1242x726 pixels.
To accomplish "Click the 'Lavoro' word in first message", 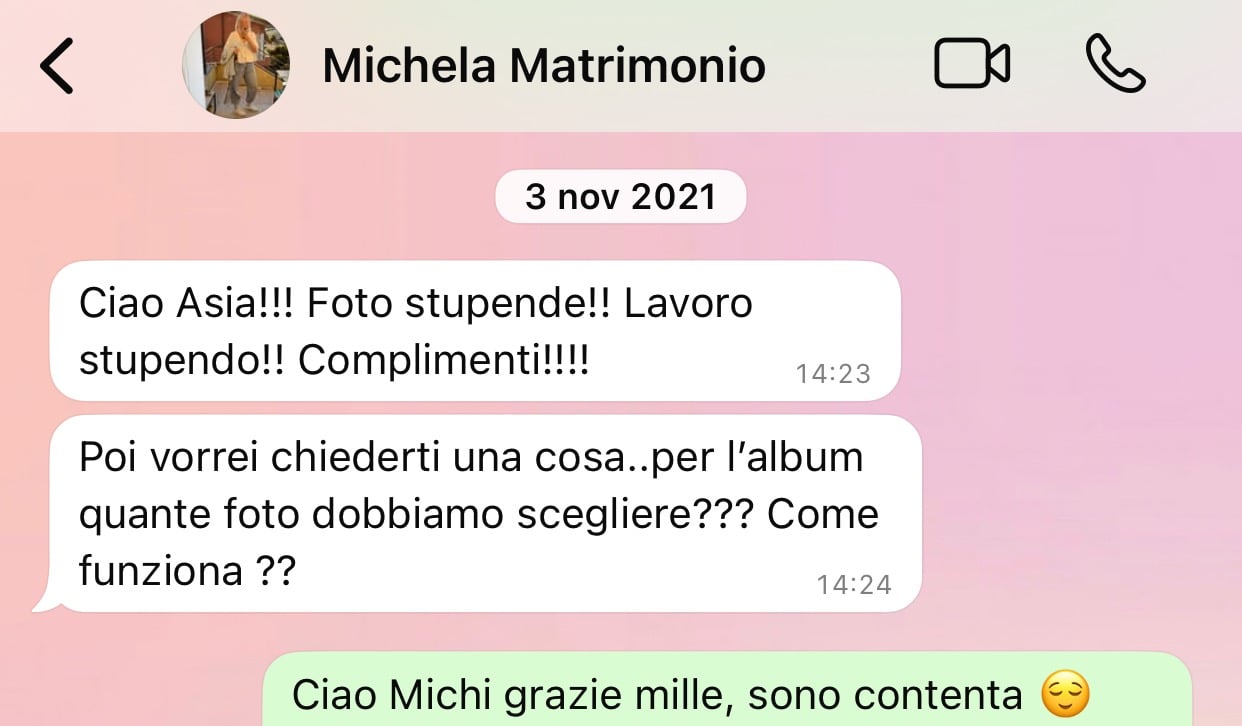I will coord(688,304).
